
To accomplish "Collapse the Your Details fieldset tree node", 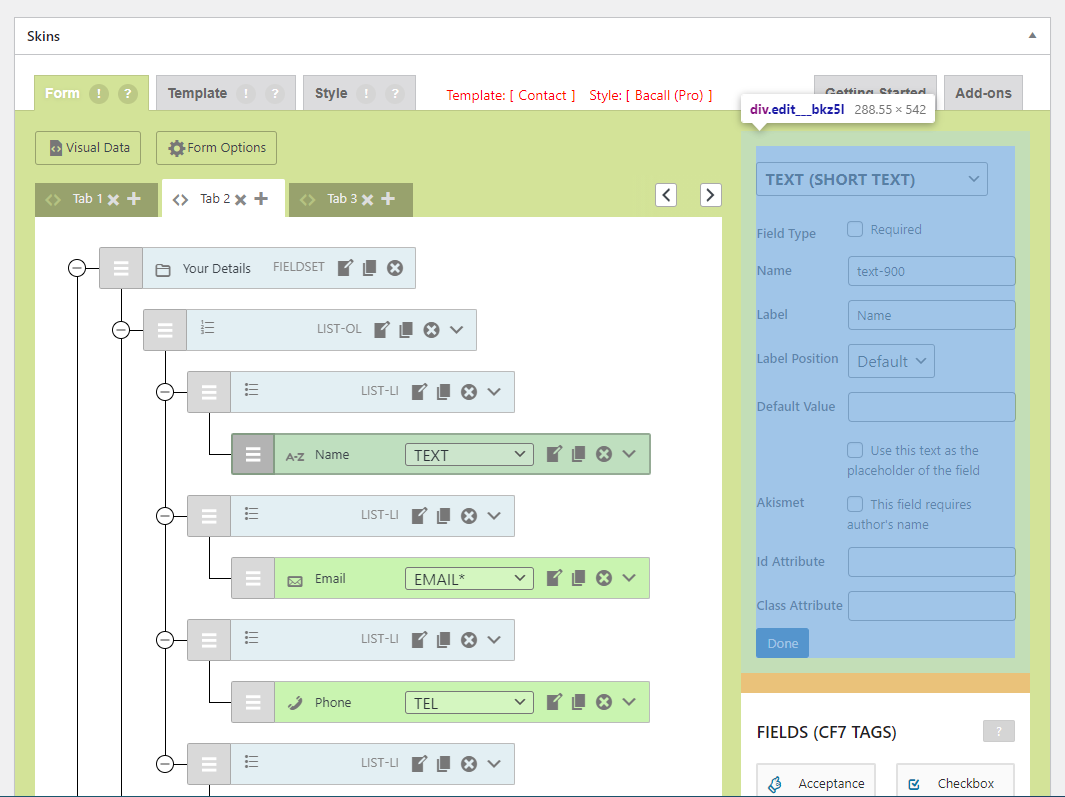I will [77, 268].
